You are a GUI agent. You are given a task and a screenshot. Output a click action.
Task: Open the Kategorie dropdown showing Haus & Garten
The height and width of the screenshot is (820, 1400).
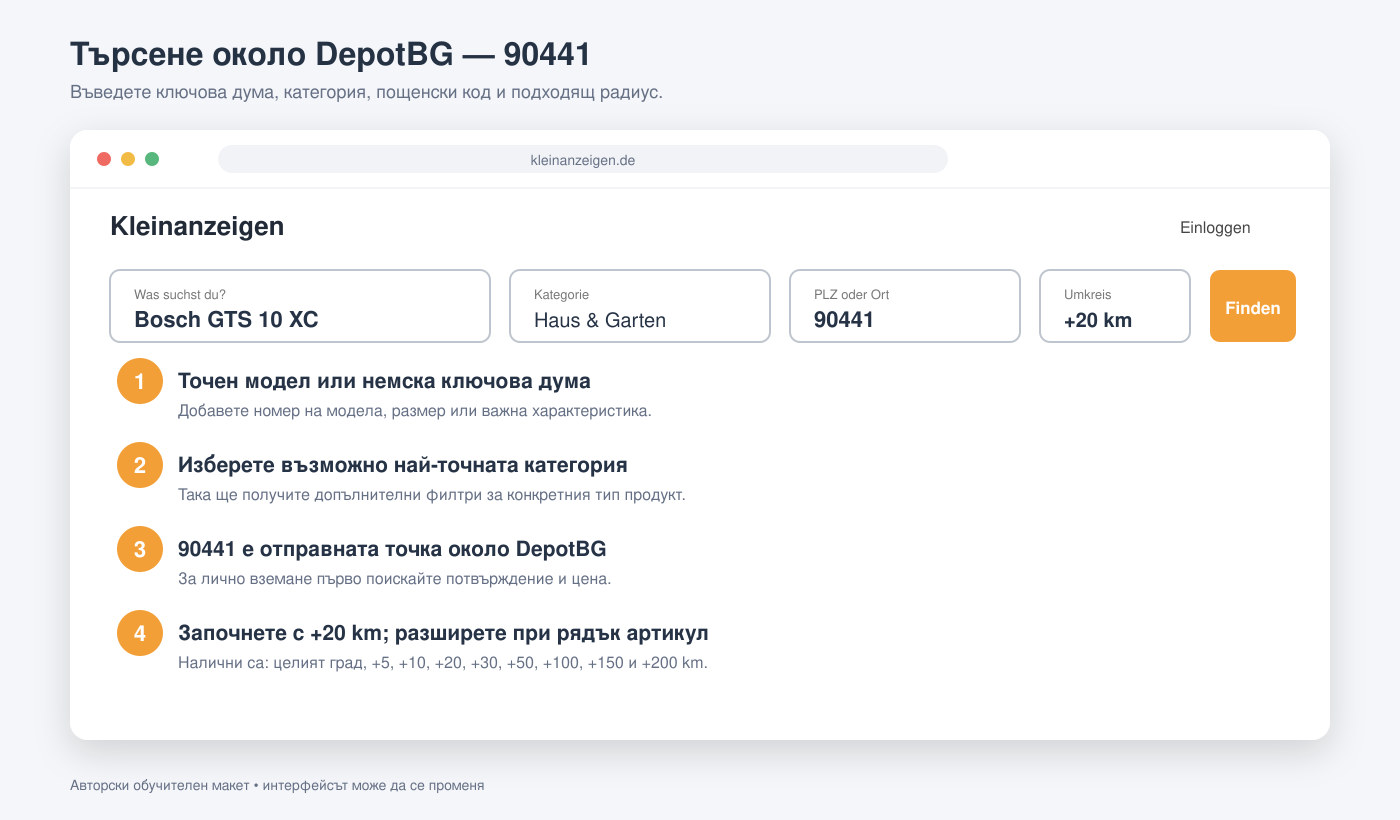(x=640, y=306)
